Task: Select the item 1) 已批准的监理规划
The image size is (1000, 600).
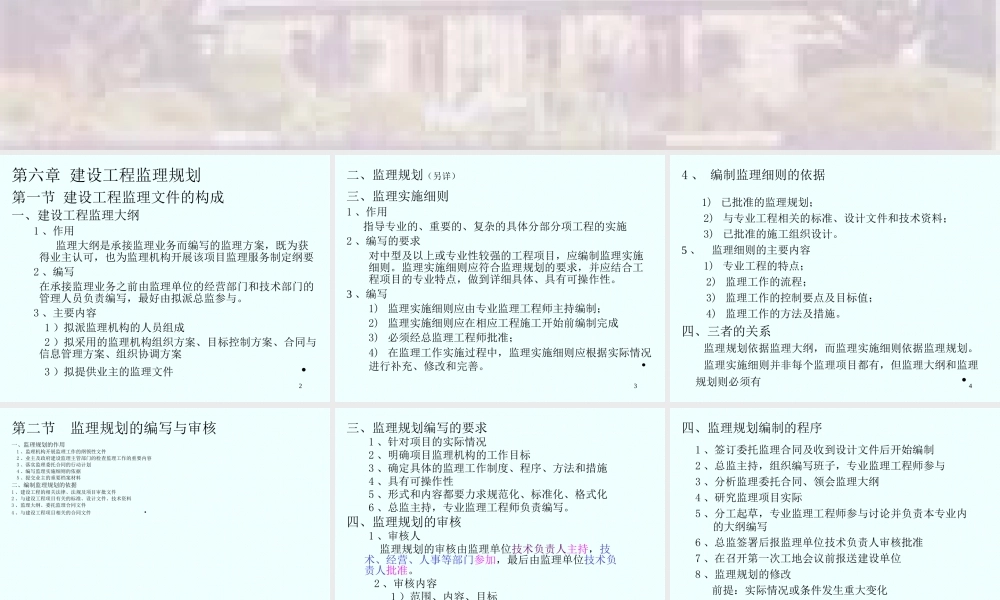Action: [x=758, y=203]
